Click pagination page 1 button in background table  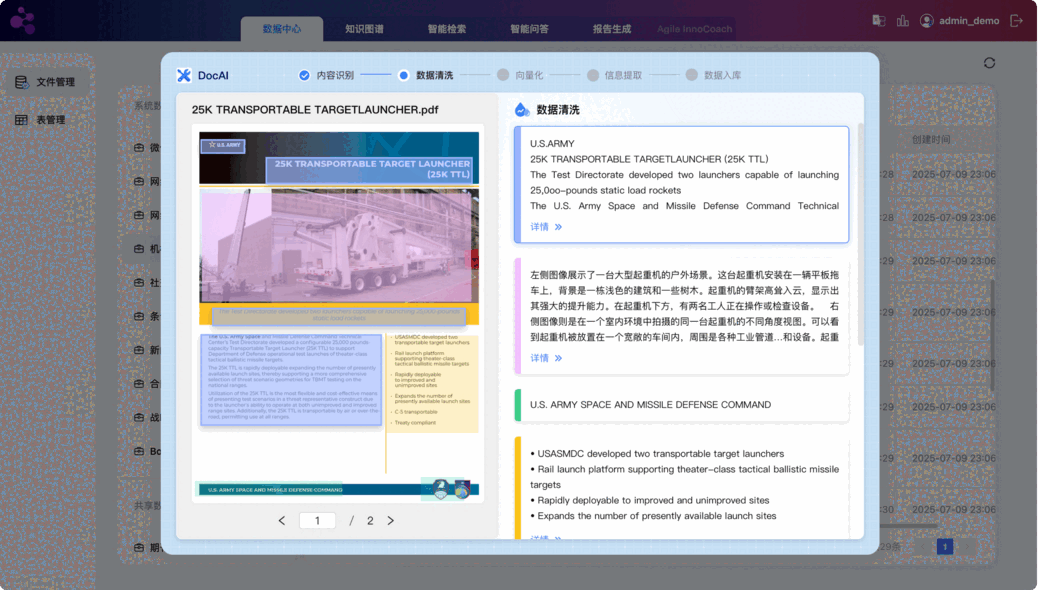tap(945, 547)
